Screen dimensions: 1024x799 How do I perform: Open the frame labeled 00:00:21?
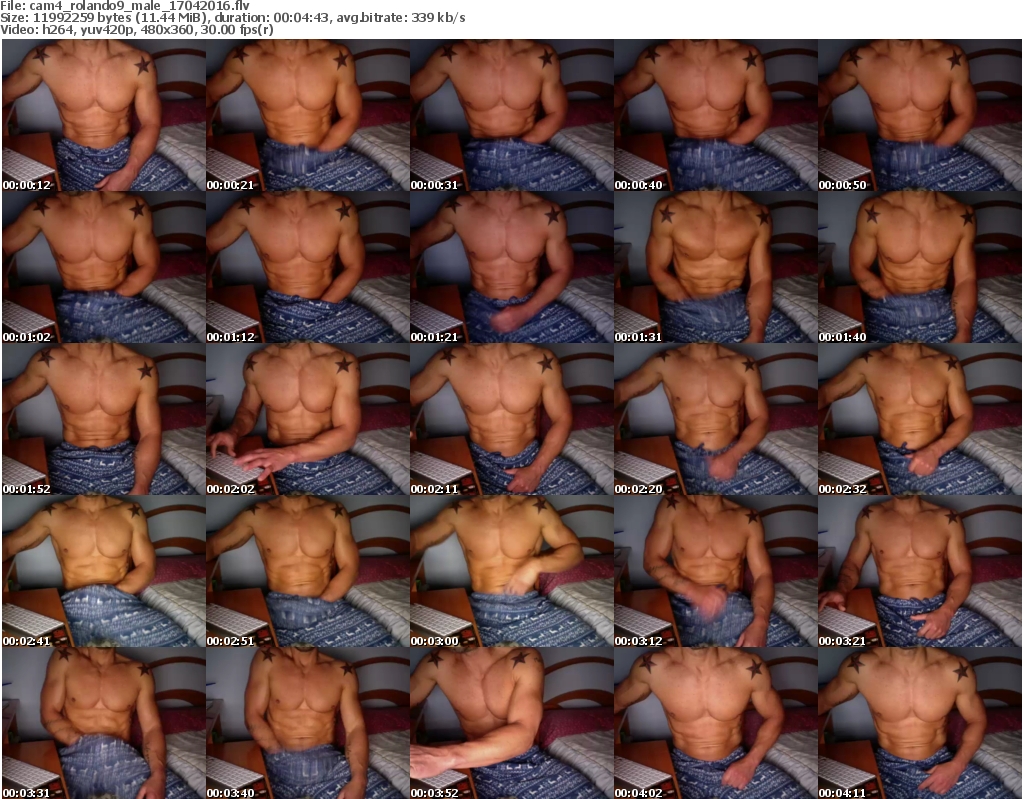[x=308, y=115]
